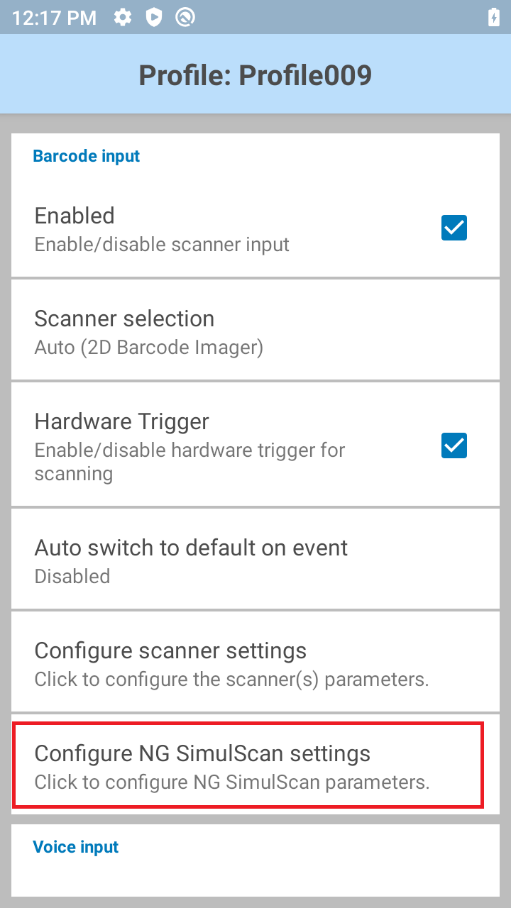Uncheck the Enabled scanner input checkbox
The width and height of the screenshot is (511, 908).
[x=454, y=228]
